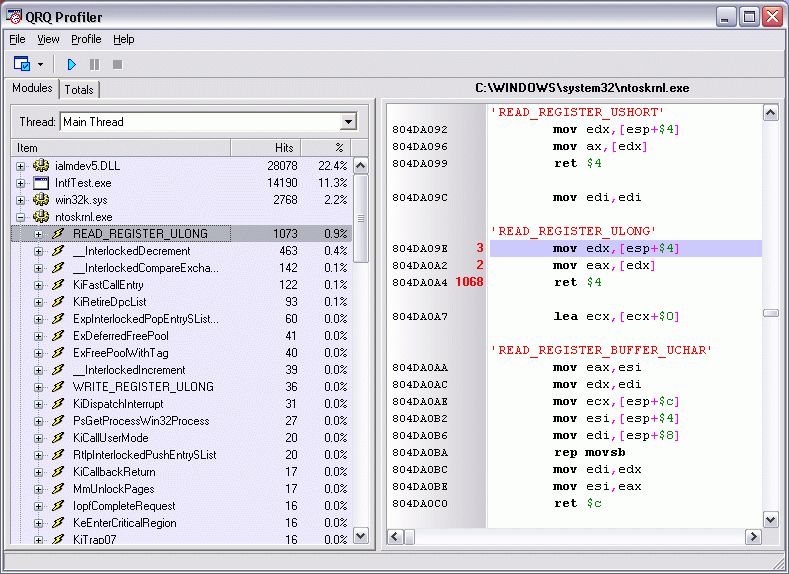Viewport: 789px width, 574px height.
Task: Select the KiRetireDpcList function row
Action: (x=110, y=302)
